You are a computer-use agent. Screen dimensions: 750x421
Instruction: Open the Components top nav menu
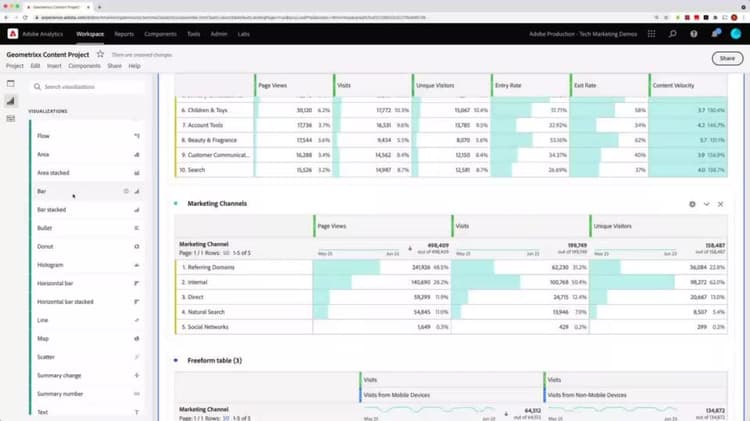160,34
